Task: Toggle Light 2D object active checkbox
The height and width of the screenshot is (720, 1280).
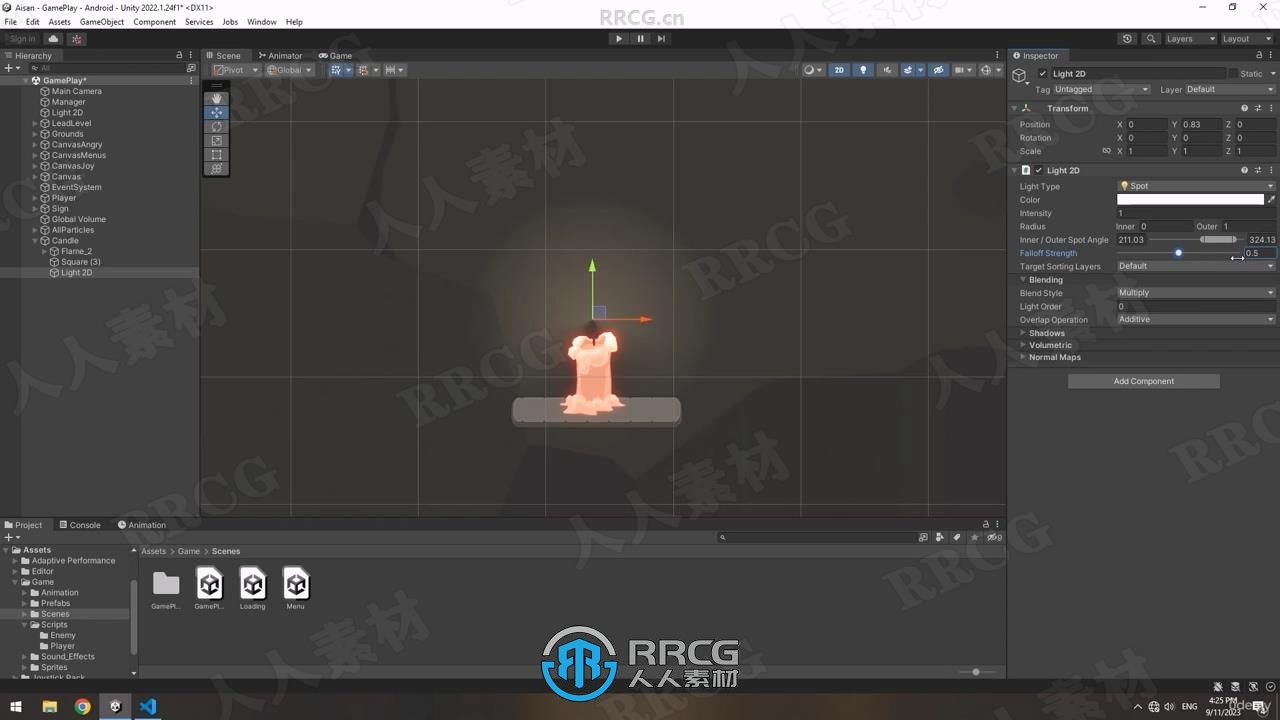Action: pyautogui.click(x=1043, y=74)
